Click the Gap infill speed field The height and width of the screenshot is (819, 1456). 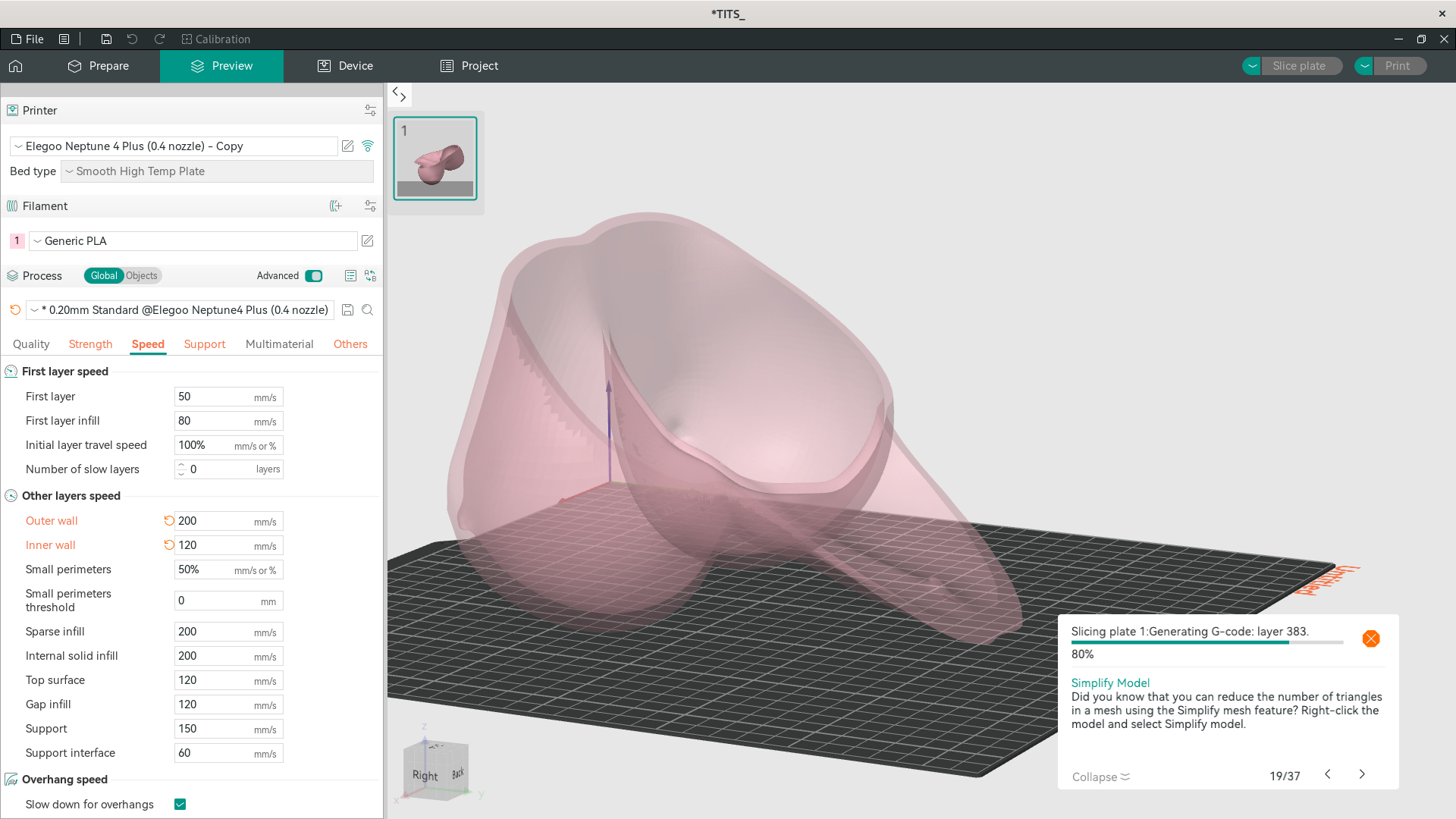coord(228,704)
